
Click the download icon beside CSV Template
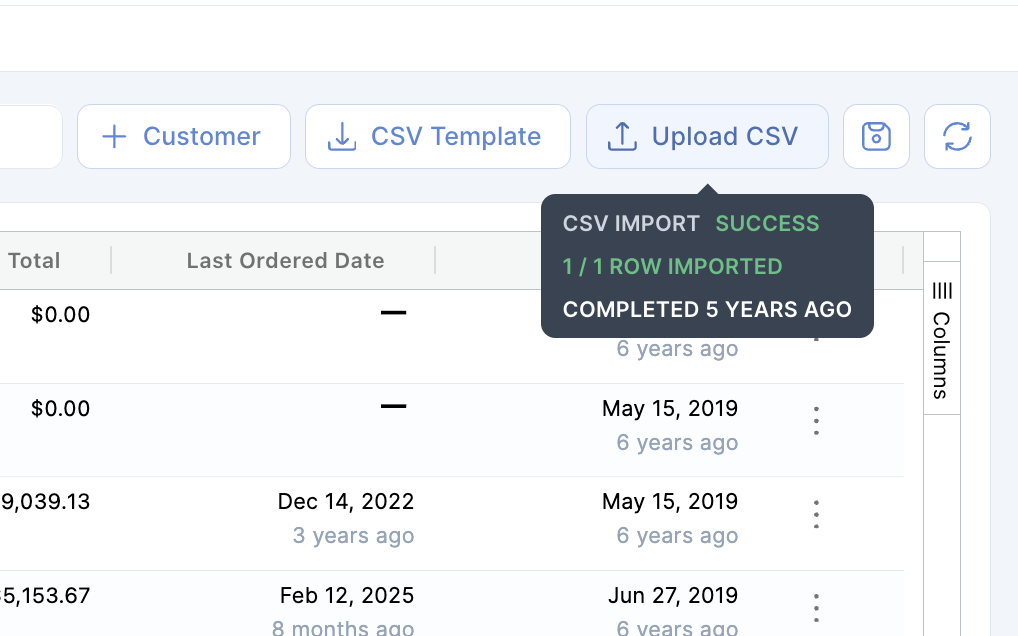click(x=342, y=137)
